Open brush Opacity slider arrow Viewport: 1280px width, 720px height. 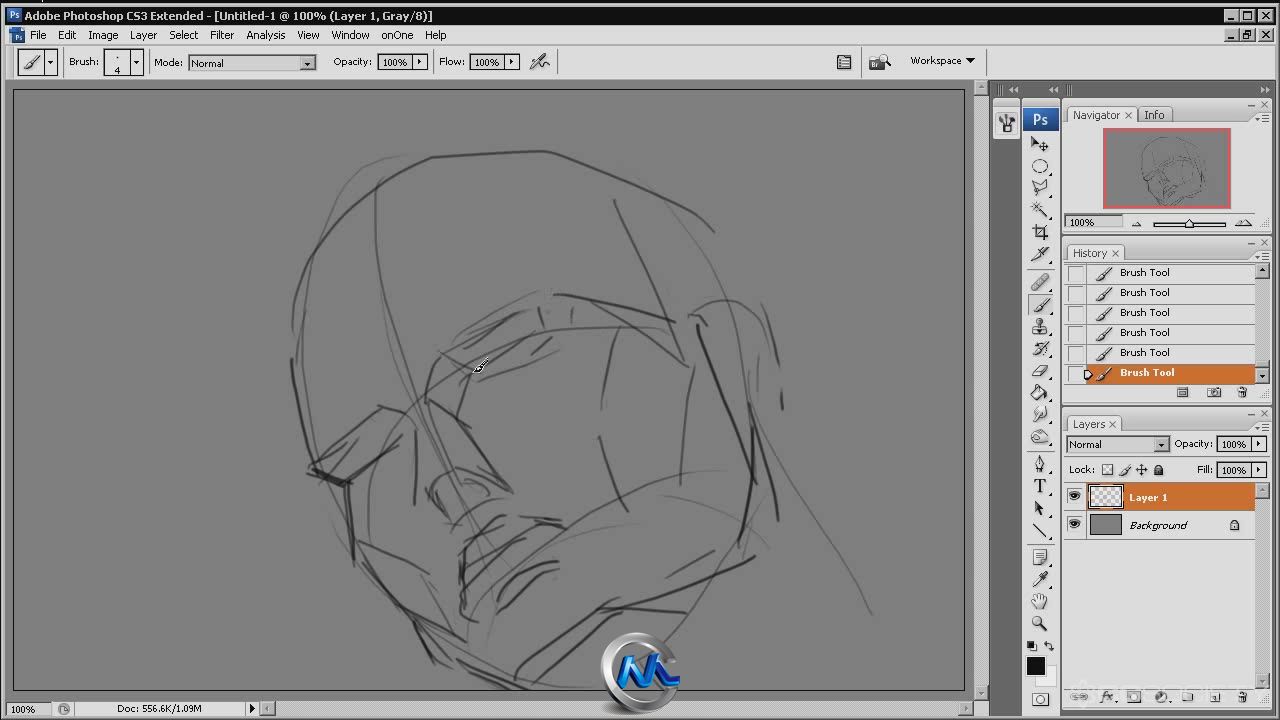(420, 62)
